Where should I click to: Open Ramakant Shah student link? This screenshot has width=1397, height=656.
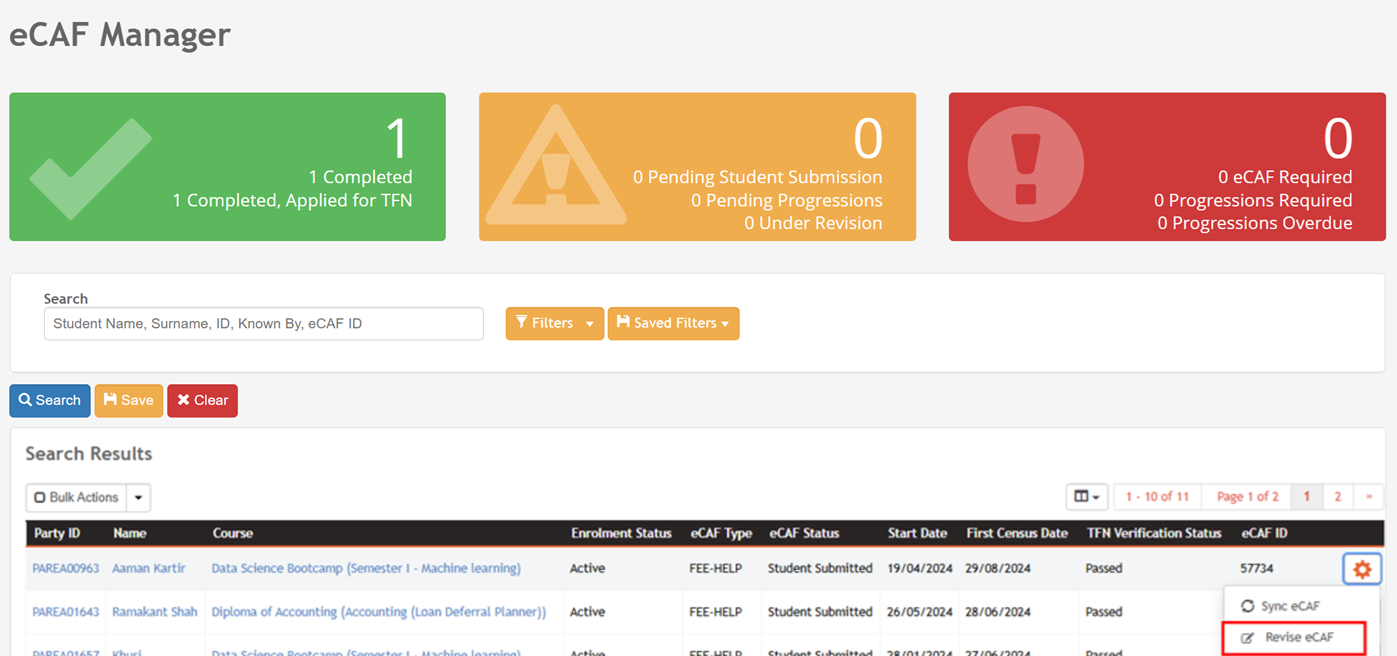coord(154,612)
